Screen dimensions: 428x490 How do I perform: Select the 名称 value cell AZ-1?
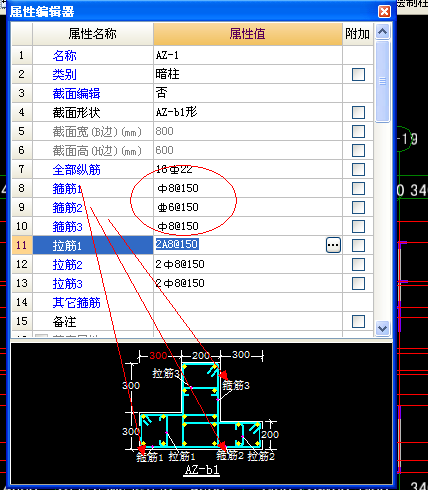coord(248,55)
